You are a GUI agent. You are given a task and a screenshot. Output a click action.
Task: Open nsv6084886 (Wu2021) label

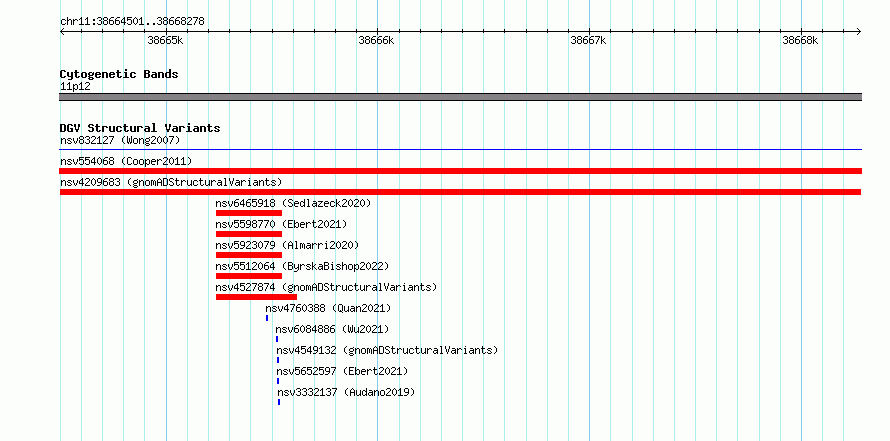coord(332,329)
